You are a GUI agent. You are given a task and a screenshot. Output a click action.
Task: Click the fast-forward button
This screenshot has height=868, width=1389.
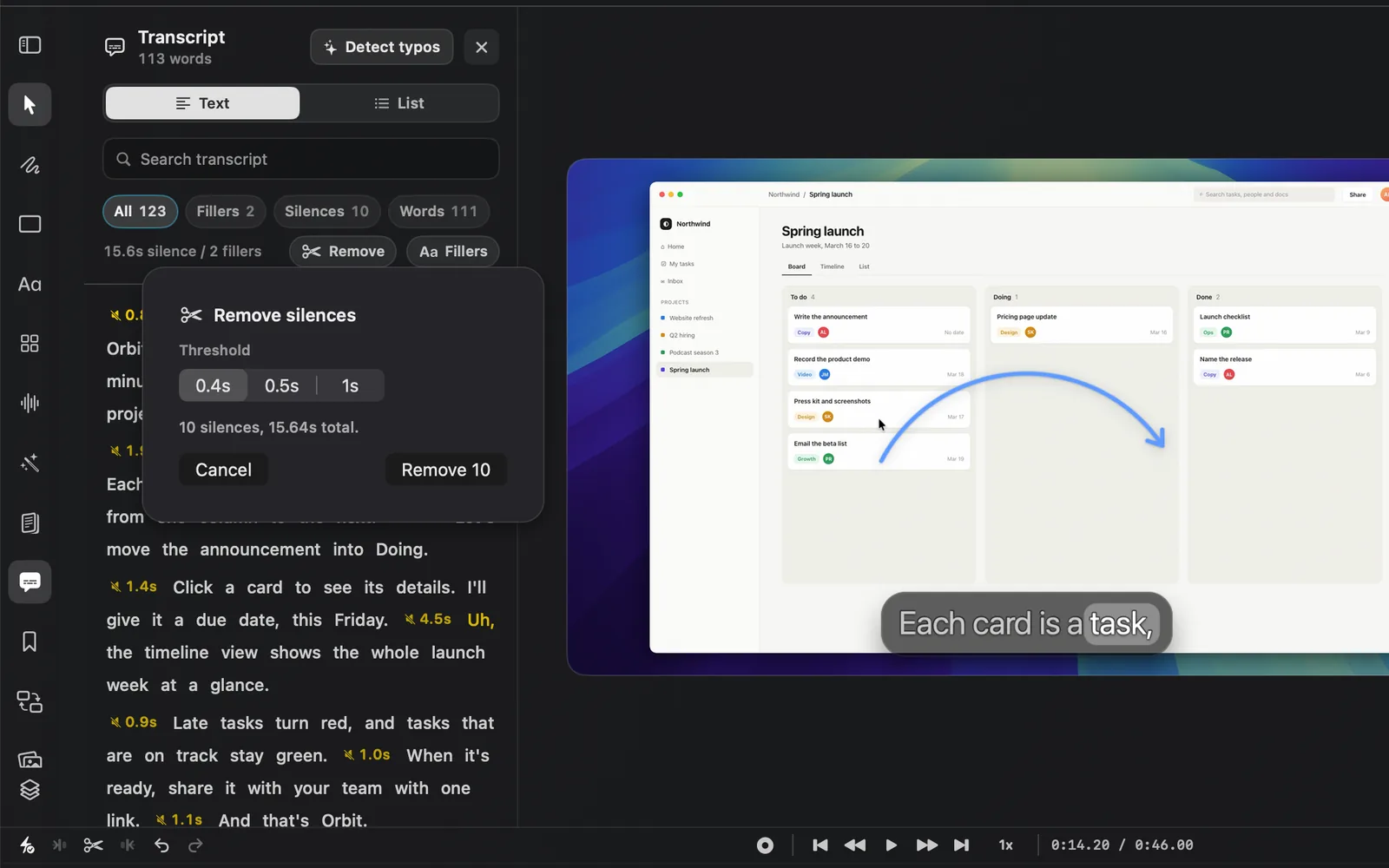(x=926, y=845)
